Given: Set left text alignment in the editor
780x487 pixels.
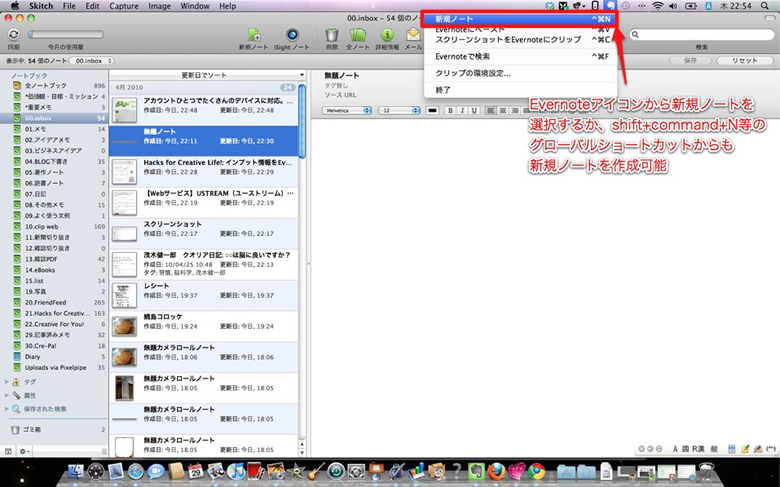Looking at the screenshot, I should 490,110.
